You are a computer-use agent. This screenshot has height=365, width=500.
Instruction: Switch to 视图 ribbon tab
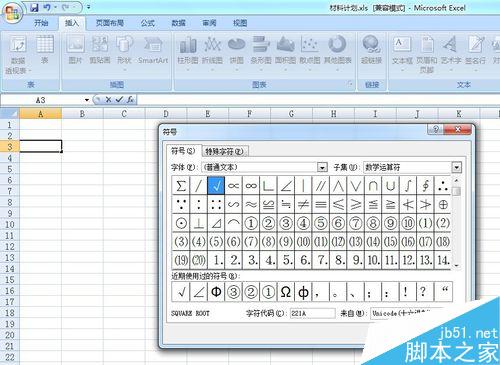tap(240, 23)
